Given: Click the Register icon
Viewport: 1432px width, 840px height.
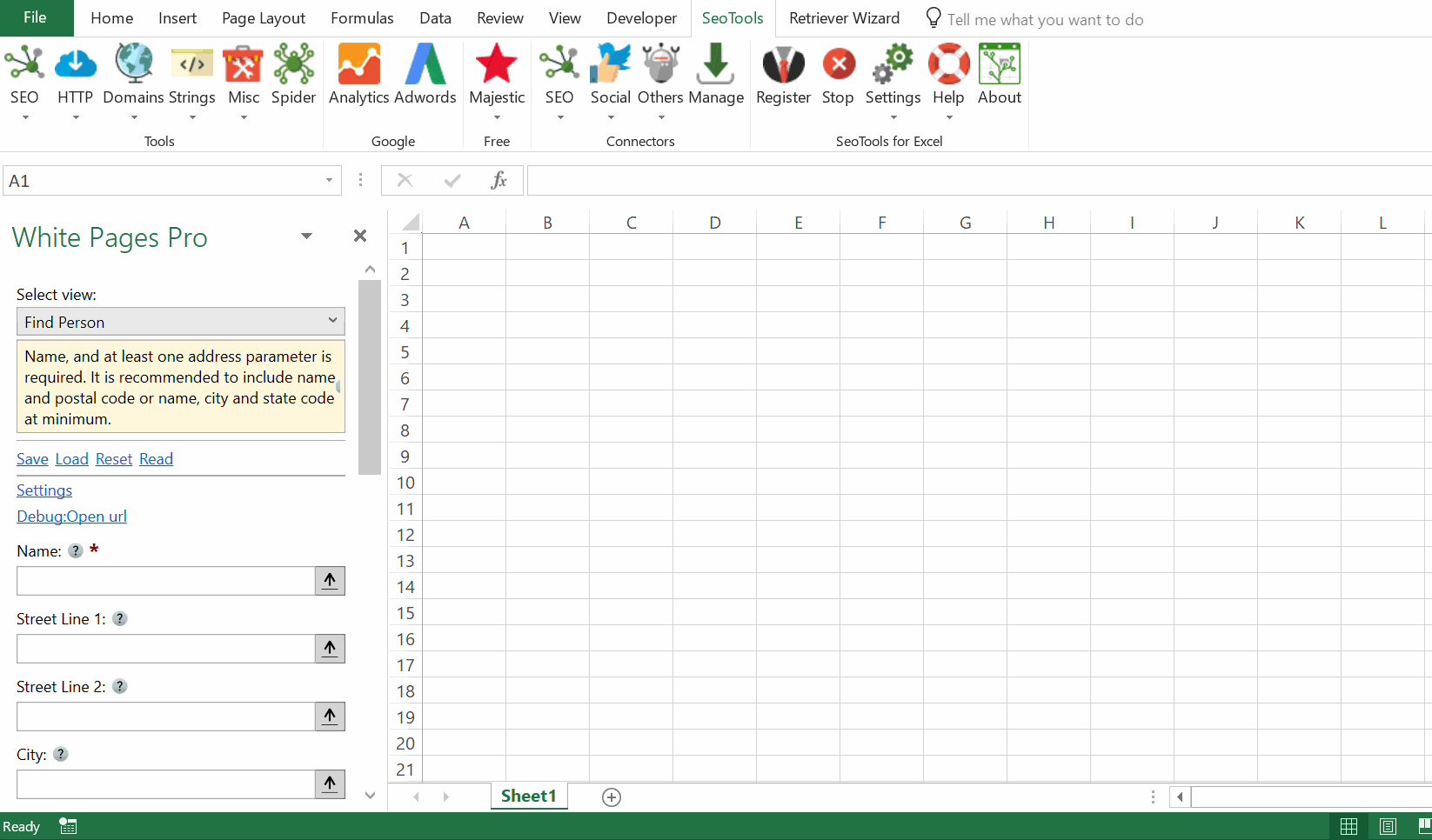Looking at the screenshot, I should tap(784, 64).
